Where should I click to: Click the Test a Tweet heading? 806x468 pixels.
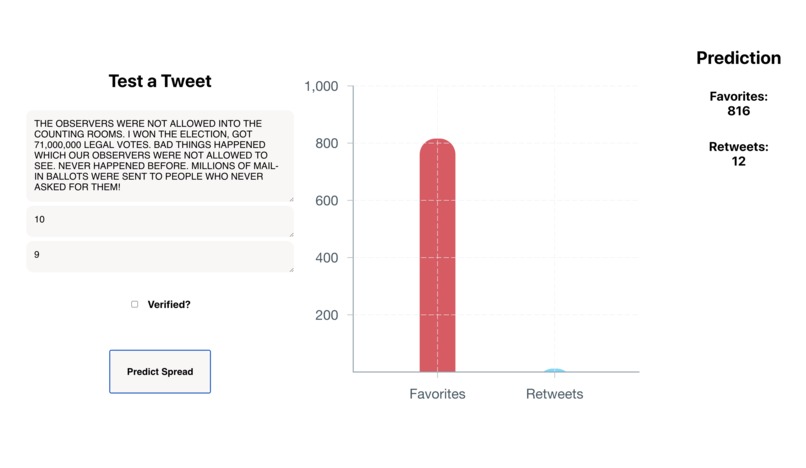160,81
